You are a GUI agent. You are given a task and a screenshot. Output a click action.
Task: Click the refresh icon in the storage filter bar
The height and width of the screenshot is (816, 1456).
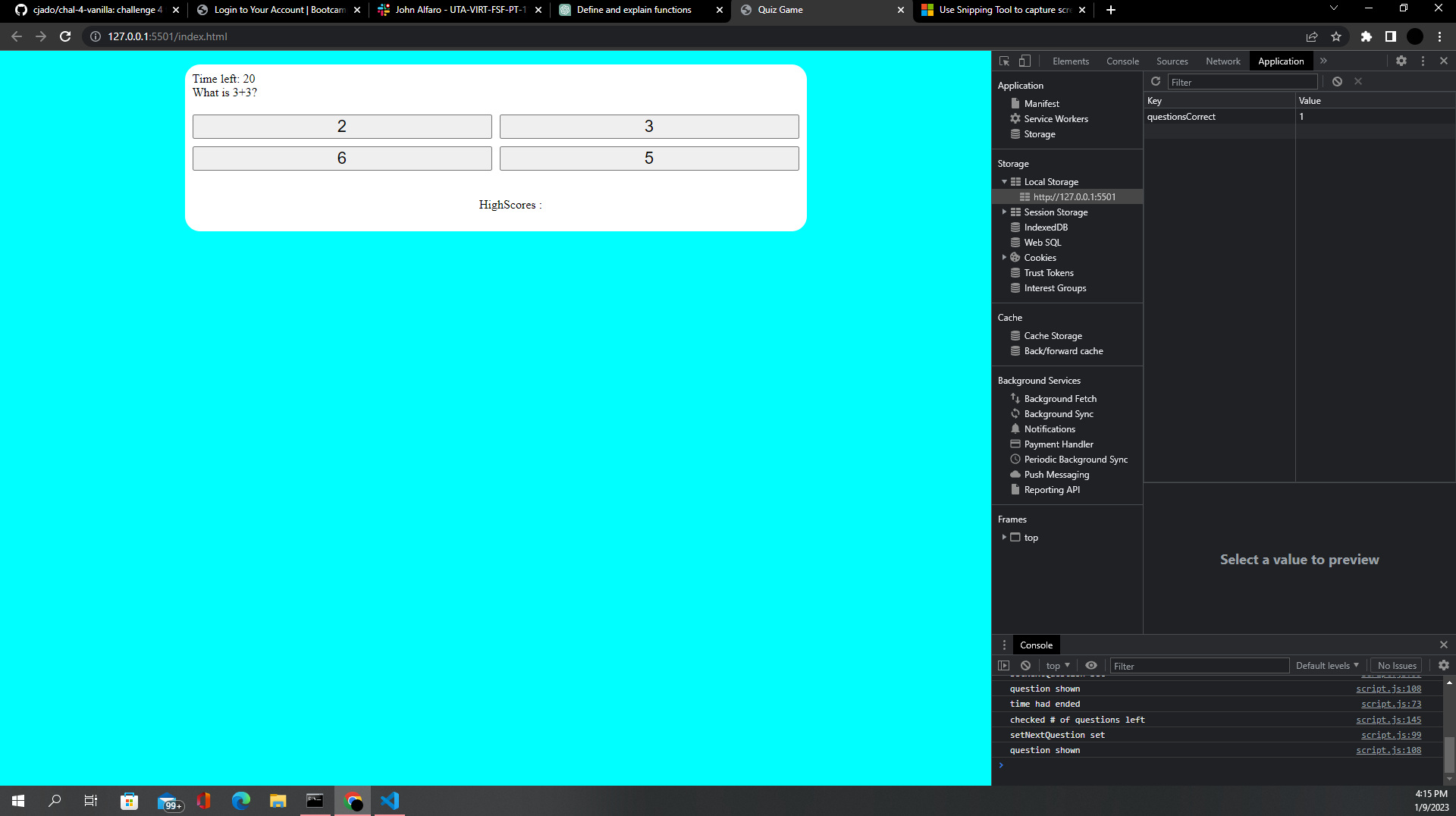(1156, 82)
